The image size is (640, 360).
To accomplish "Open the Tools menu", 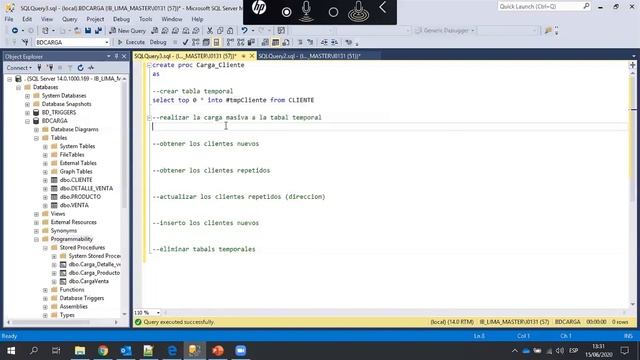I will tap(146, 19).
